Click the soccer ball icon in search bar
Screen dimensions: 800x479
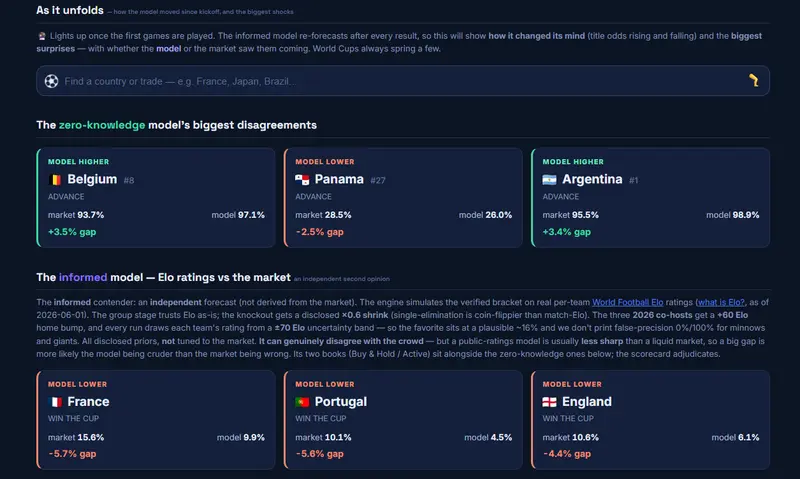[x=51, y=81]
